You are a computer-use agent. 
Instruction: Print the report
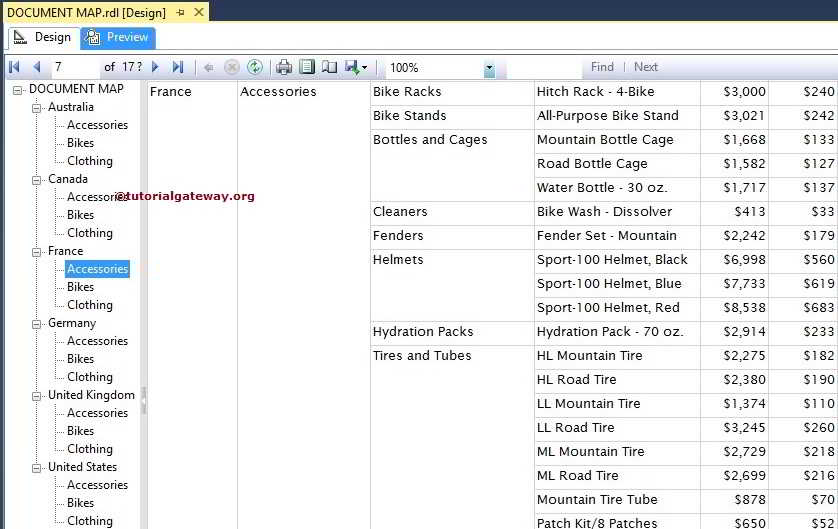tap(284, 67)
